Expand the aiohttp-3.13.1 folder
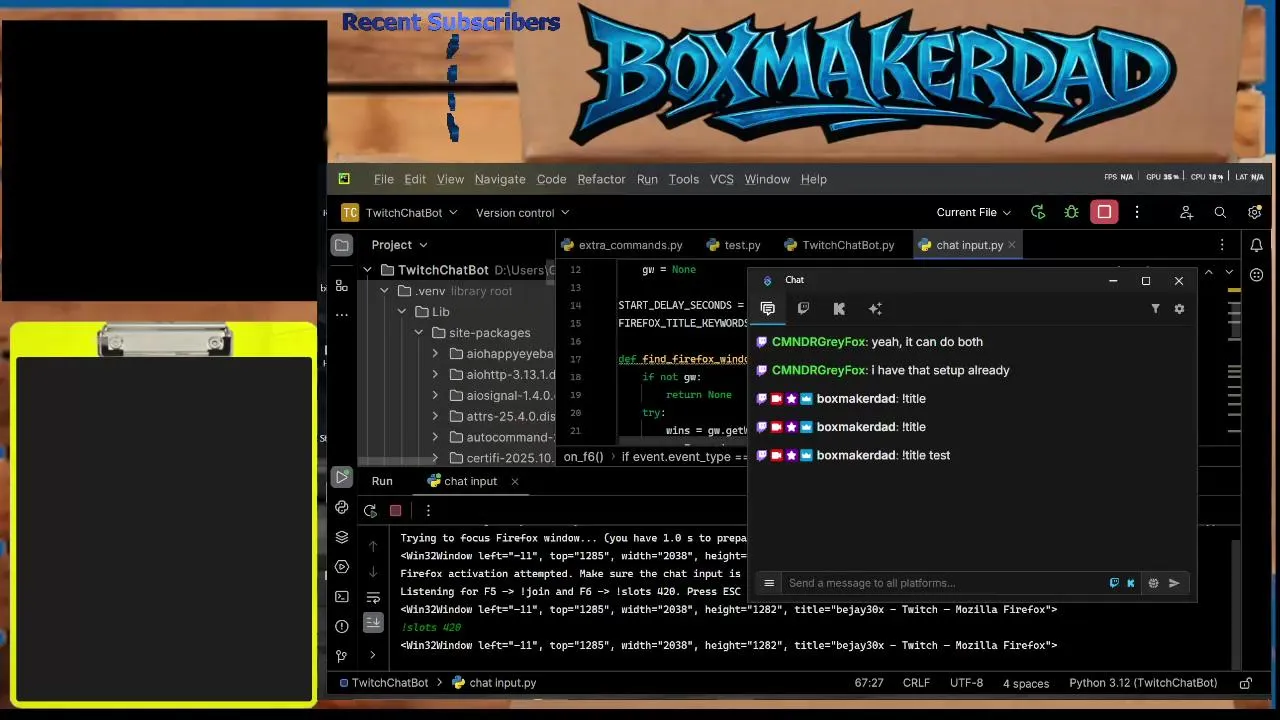 pos(435,375)
